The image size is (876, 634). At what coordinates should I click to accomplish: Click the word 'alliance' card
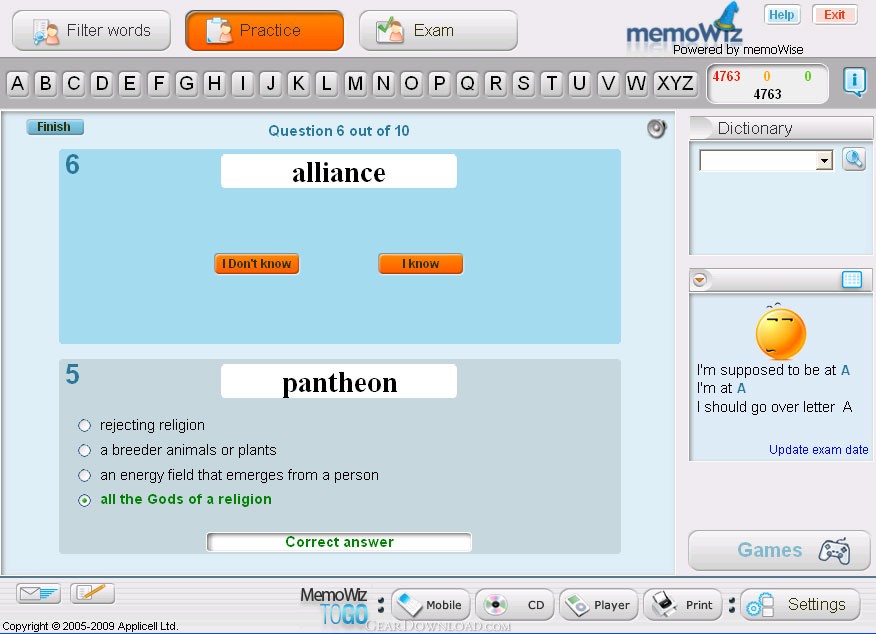(339, 171)
